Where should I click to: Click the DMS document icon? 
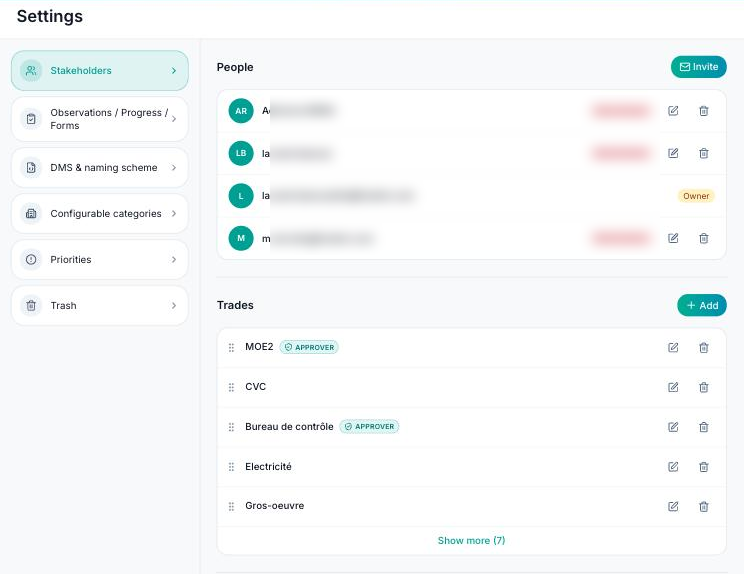tap(31, 167)
